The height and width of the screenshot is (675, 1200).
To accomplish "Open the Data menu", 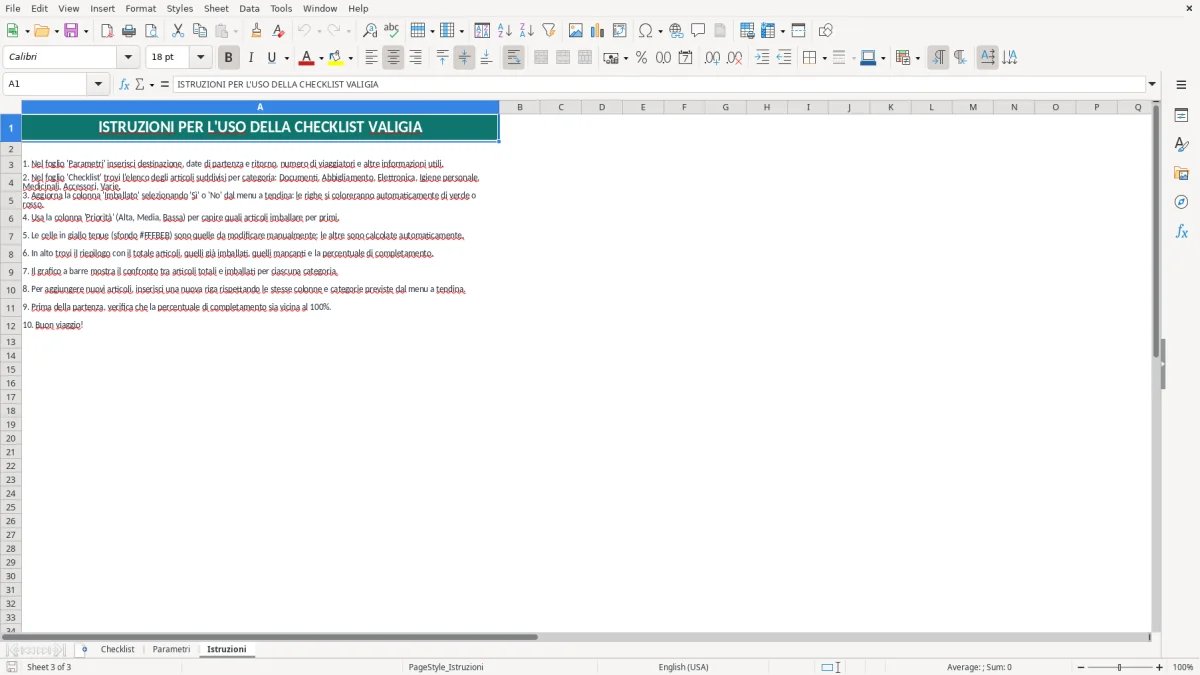I will pos(249,8).
